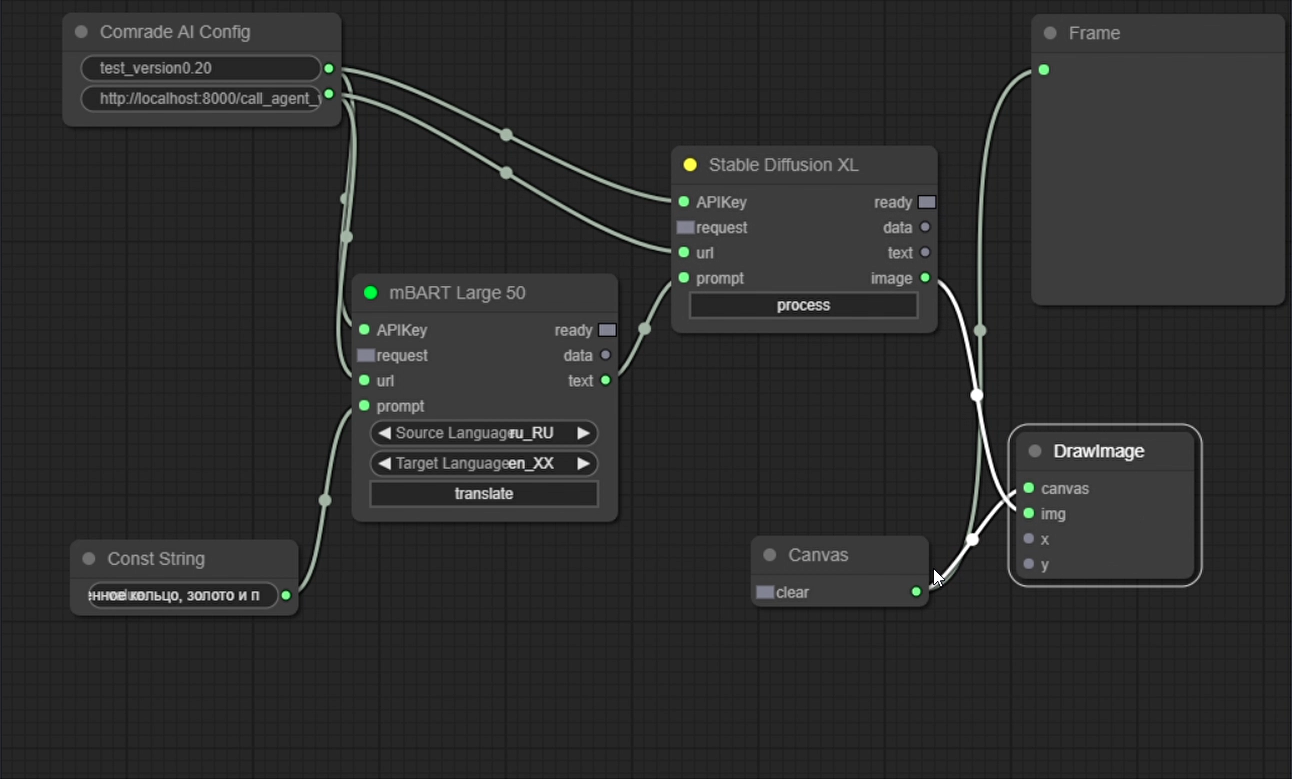1292x779 pixels.
Task: Click the output port on Const String
Action: 286,595
